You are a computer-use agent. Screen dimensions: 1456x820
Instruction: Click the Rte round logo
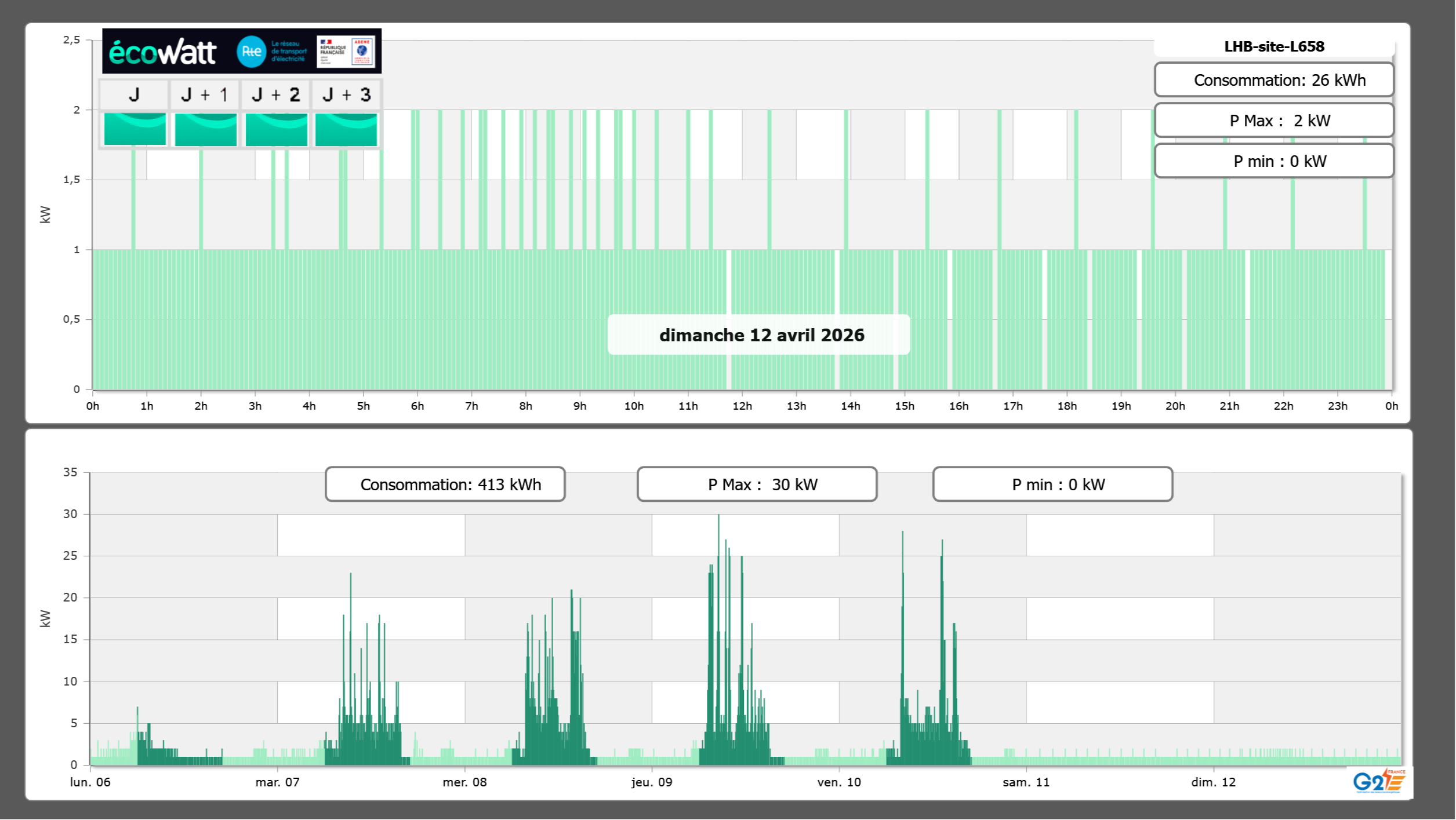coord(251,52)
